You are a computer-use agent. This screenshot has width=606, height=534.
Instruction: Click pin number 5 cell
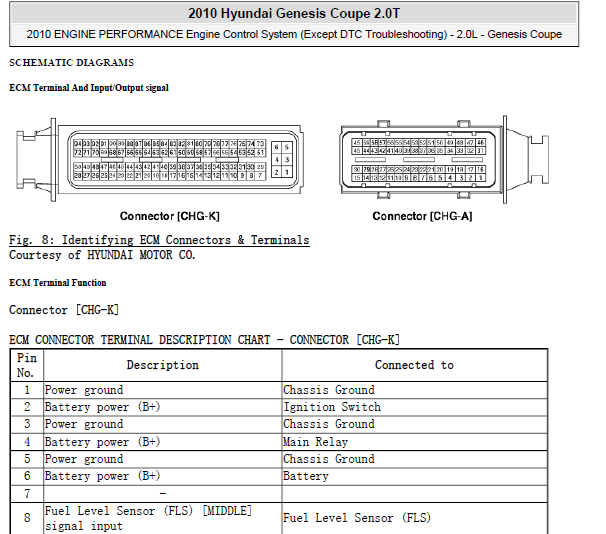(27, 459)
